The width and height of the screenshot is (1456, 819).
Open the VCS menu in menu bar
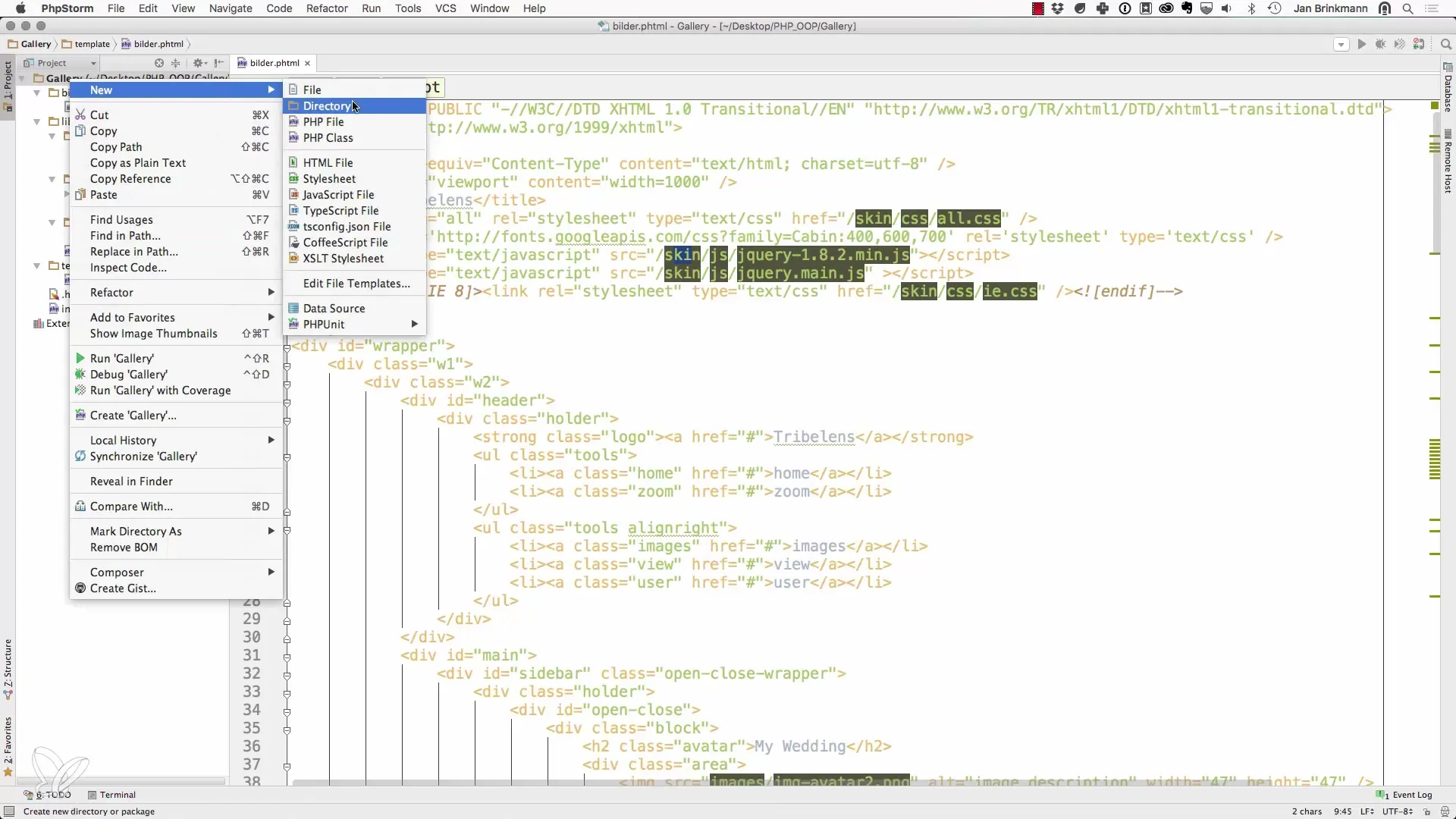(x=445, y=8)
